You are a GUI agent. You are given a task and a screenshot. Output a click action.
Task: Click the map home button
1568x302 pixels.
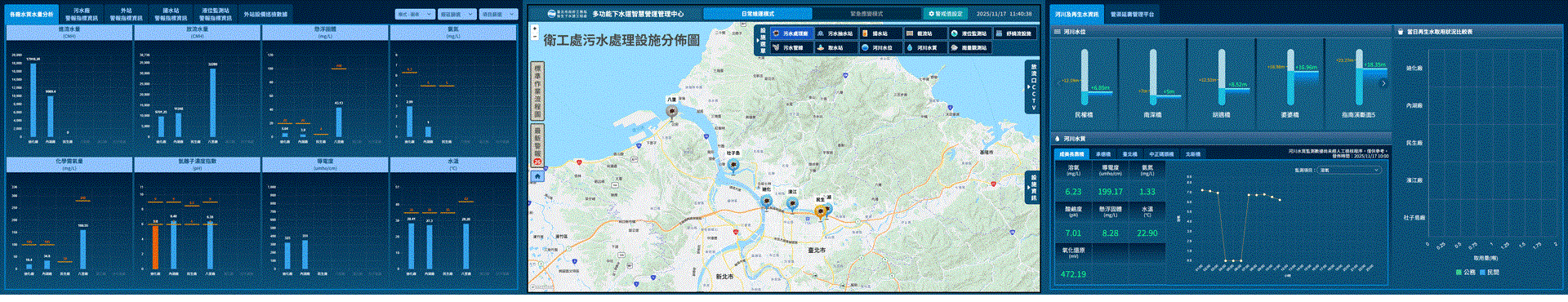tap(537, 176)
